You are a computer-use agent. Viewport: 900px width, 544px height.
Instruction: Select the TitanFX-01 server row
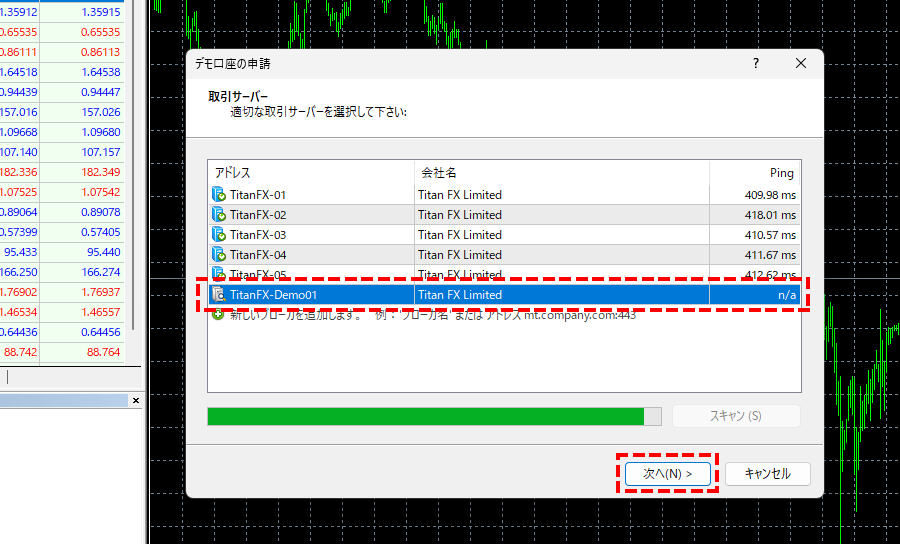coord(505,195)
